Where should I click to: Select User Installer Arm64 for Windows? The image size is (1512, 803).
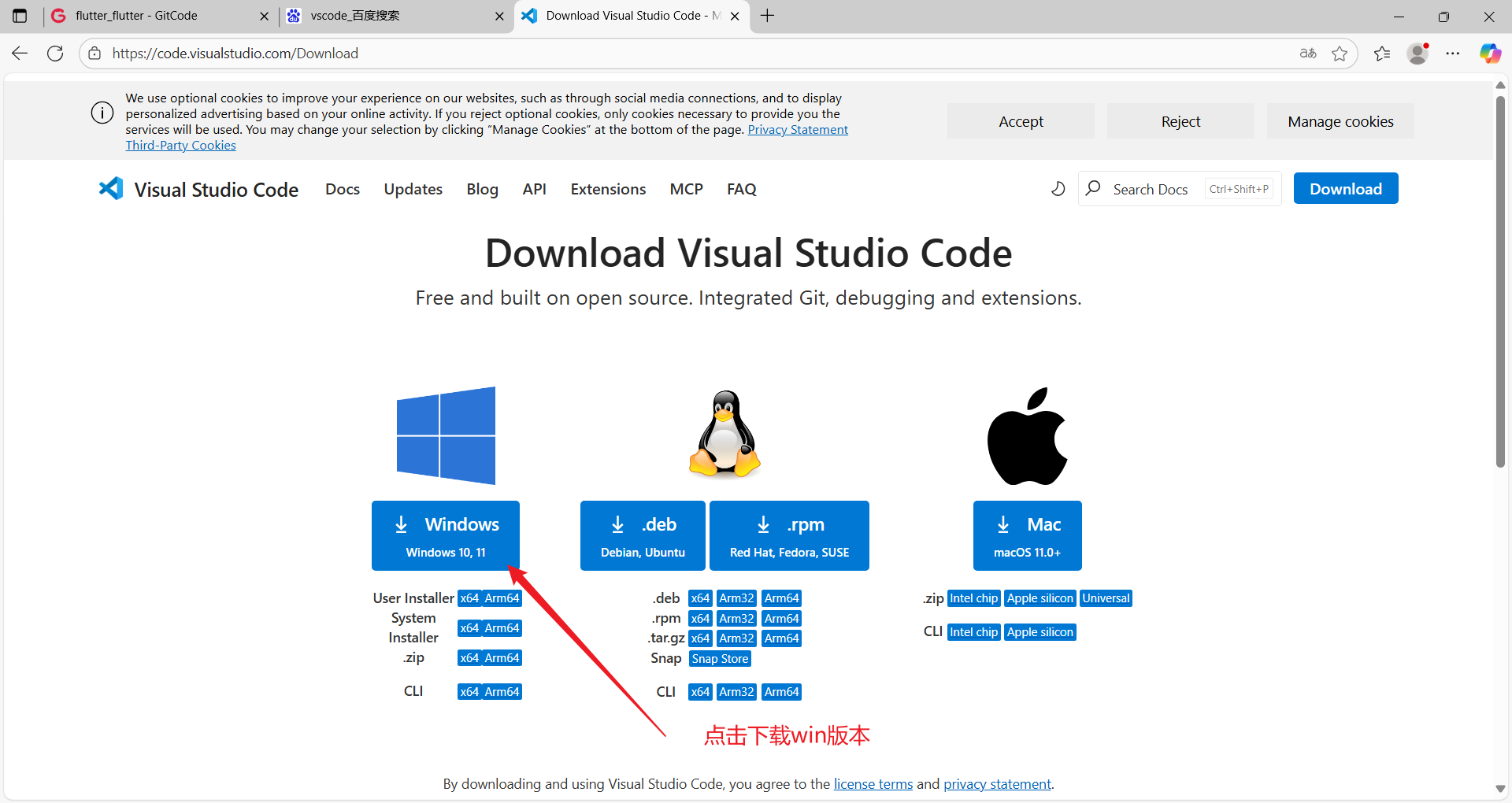point(502,598)
